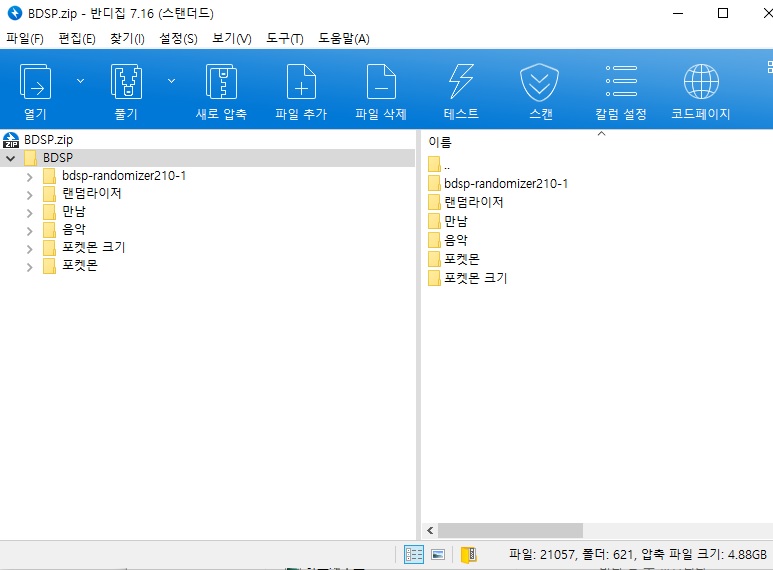Expand the 만남 tree node

point(30,213)
